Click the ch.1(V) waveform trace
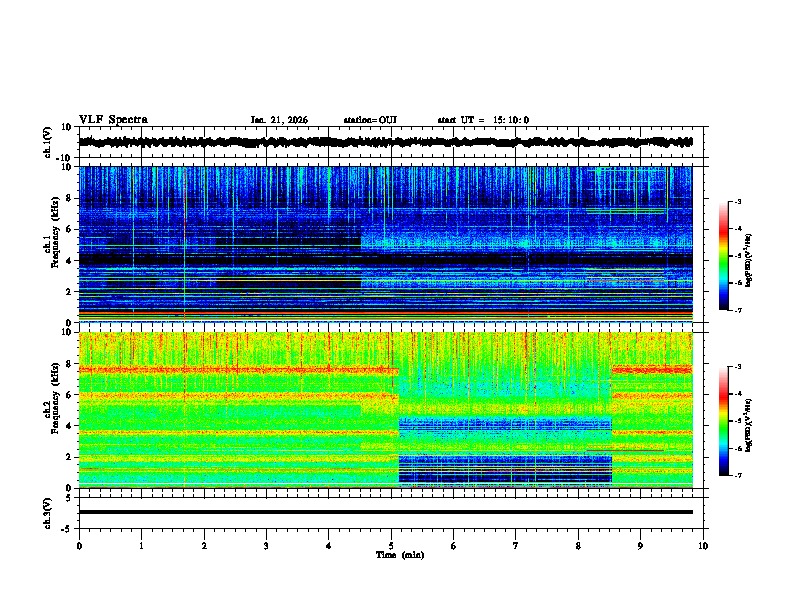 click(x=385, y=142)
